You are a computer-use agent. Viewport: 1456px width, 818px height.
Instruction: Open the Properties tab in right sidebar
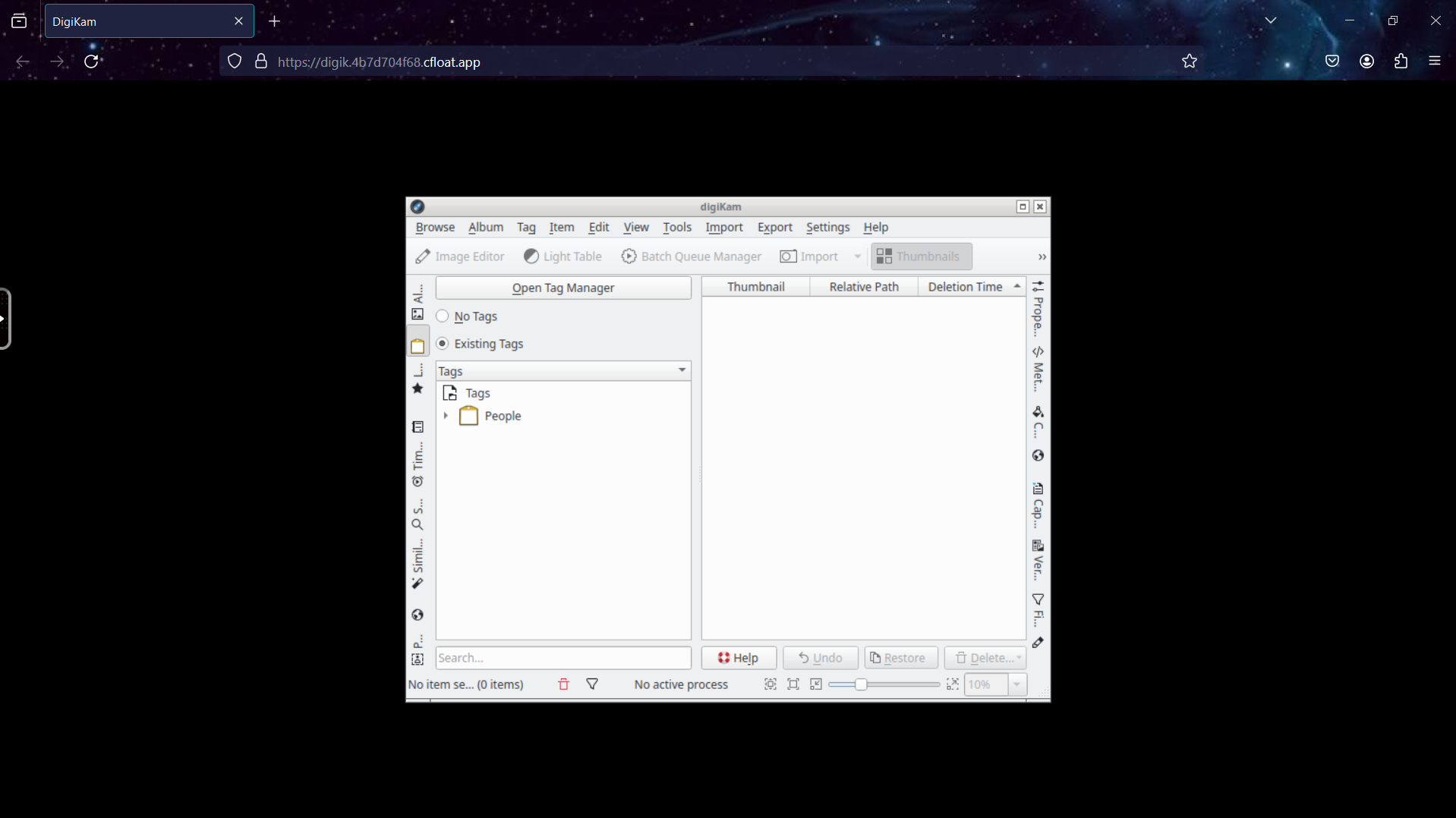coord(1038,309)
